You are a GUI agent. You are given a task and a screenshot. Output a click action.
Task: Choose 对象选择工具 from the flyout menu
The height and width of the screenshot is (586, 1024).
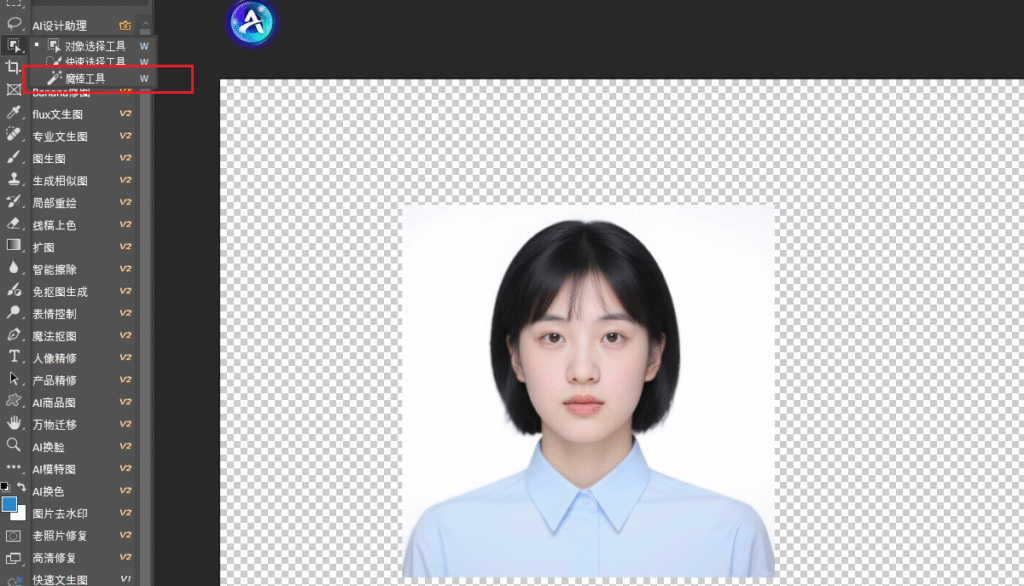pyautogui.click(x=95, y=46)
